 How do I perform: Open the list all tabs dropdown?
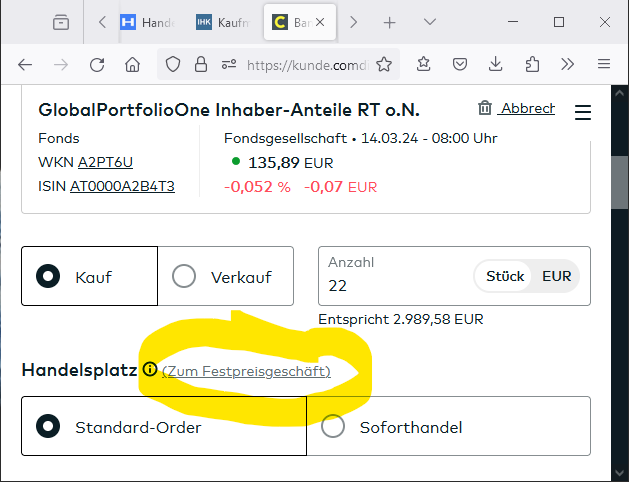click(430, 22)
